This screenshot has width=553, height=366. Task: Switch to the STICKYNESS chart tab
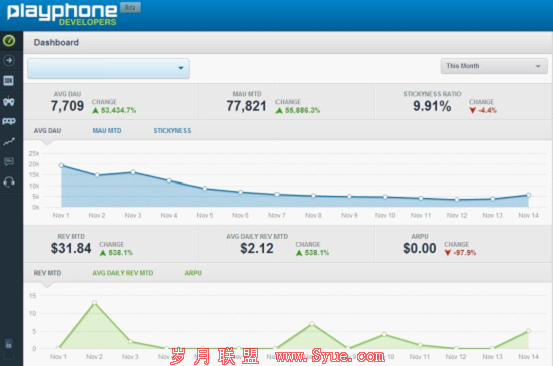click(172, 130)
